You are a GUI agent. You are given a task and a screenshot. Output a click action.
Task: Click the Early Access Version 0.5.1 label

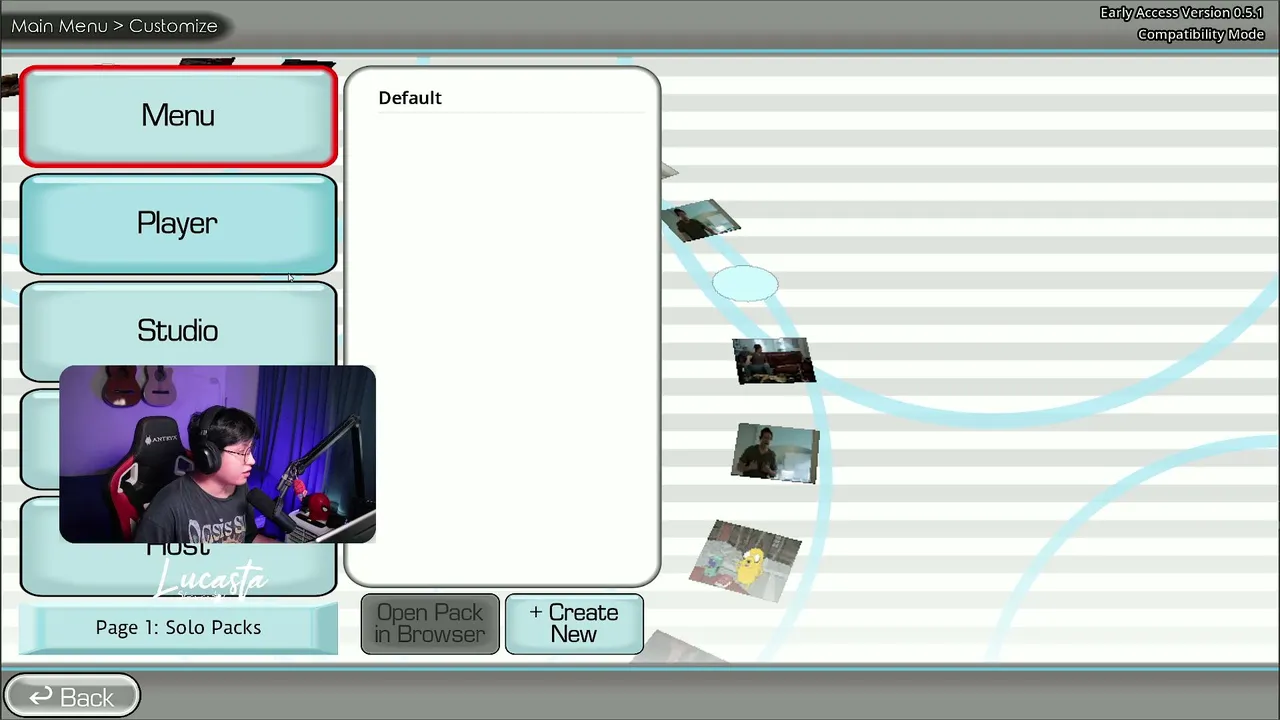[x=1182, y=13]
